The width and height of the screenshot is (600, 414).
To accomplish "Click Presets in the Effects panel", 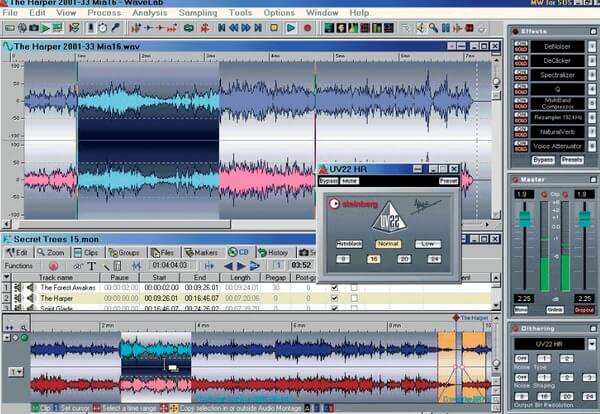I will 572,160.
